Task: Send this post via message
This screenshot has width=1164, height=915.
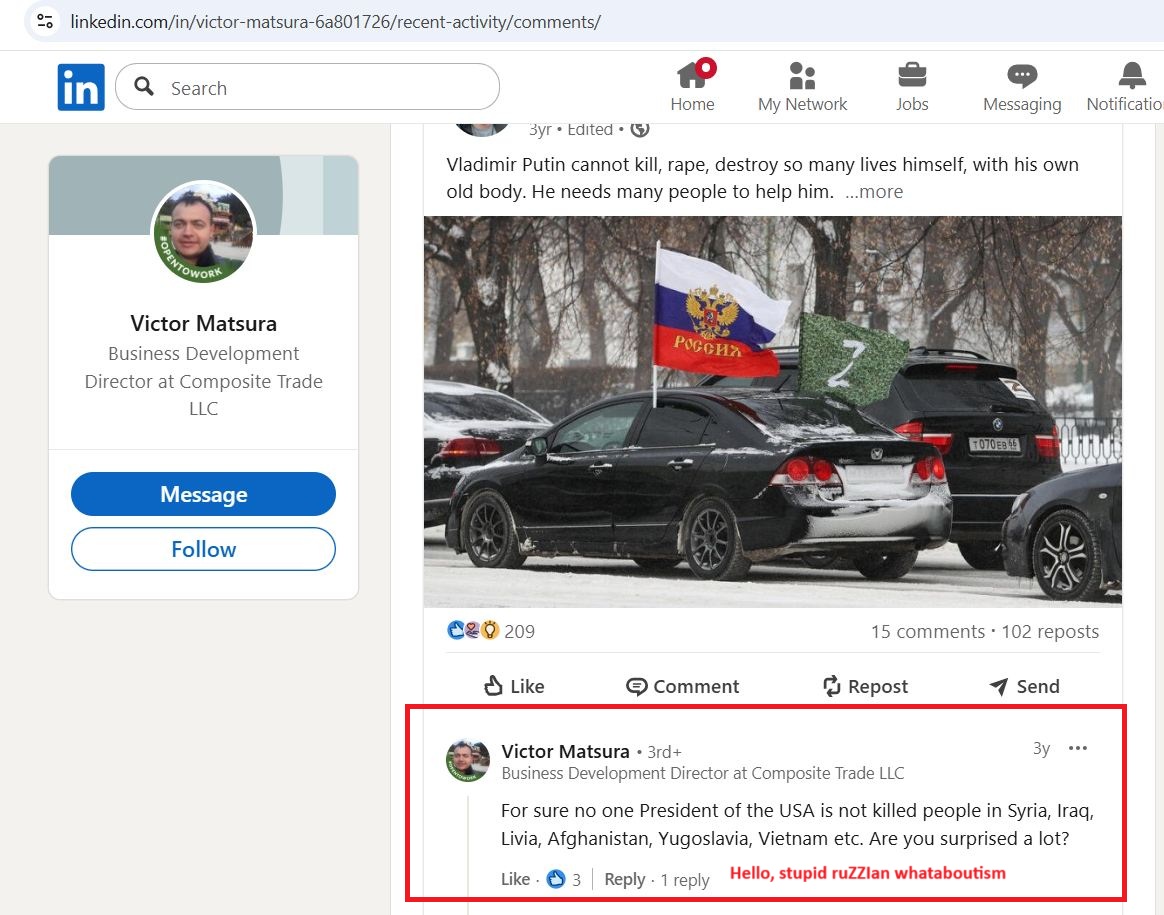Action: tap(1024, 686)
